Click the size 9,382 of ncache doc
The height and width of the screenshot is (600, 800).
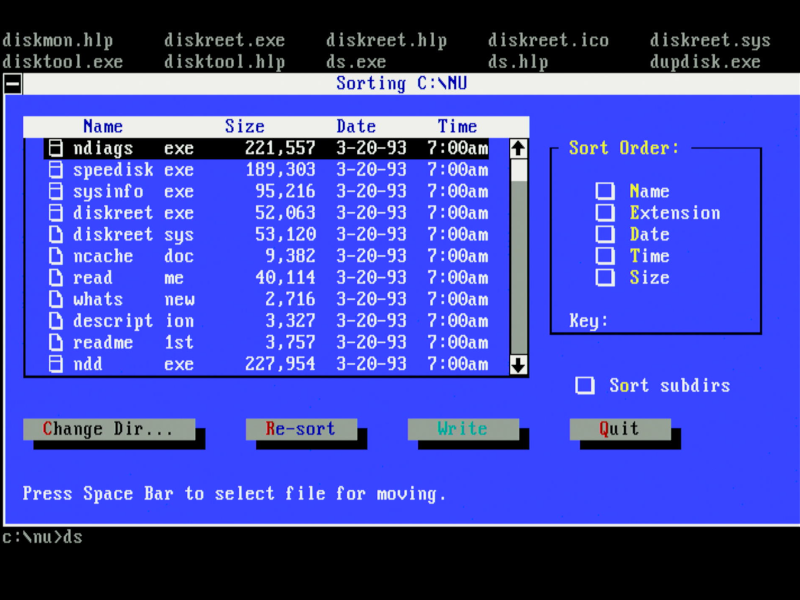tap(290, 256)
